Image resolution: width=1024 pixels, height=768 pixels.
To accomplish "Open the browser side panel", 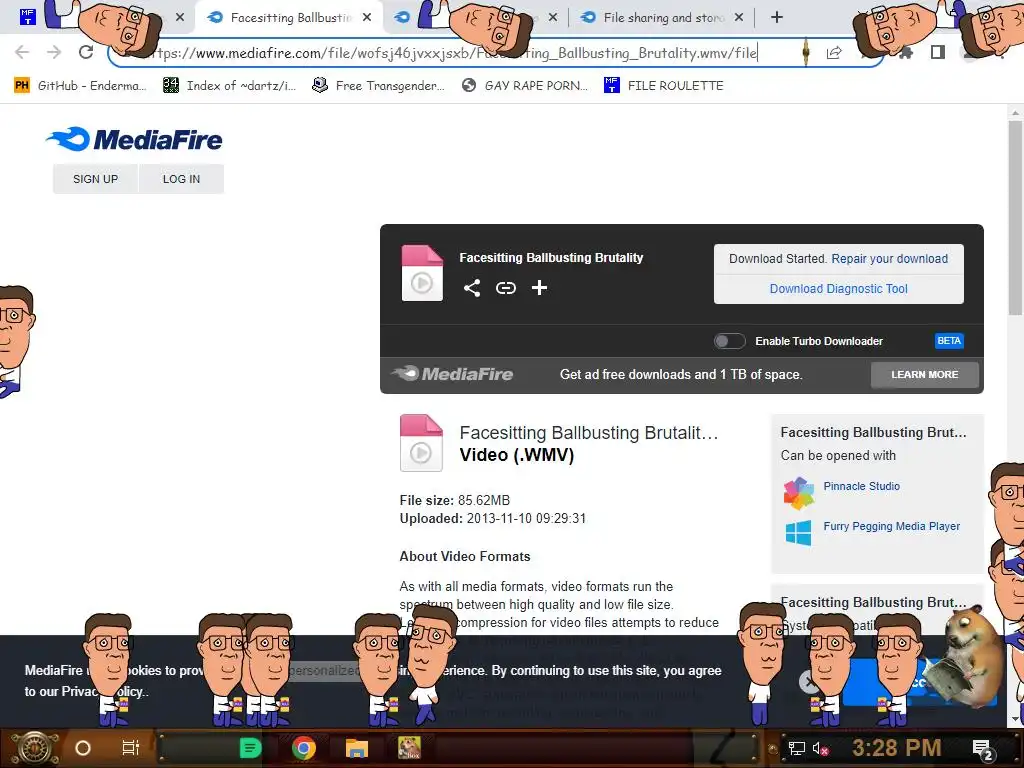I will click(x=938, y=52).
